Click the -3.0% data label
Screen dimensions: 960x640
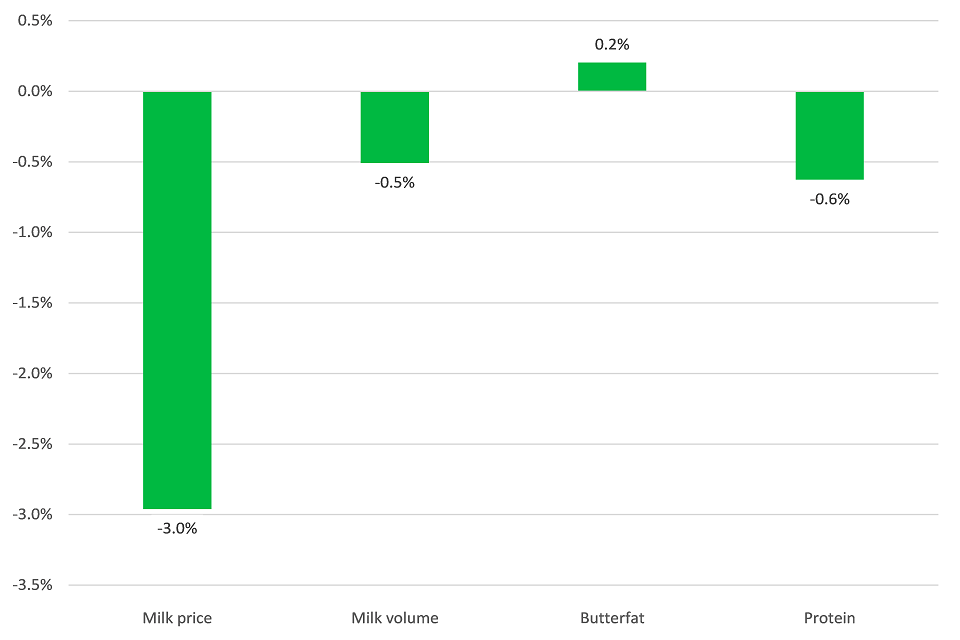click(x=177, y=528)
